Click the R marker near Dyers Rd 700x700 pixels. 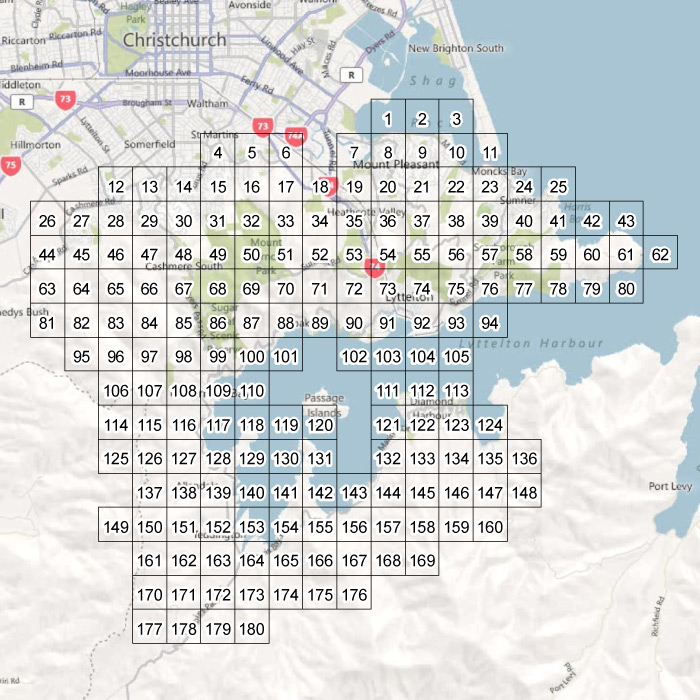(351, 75)
